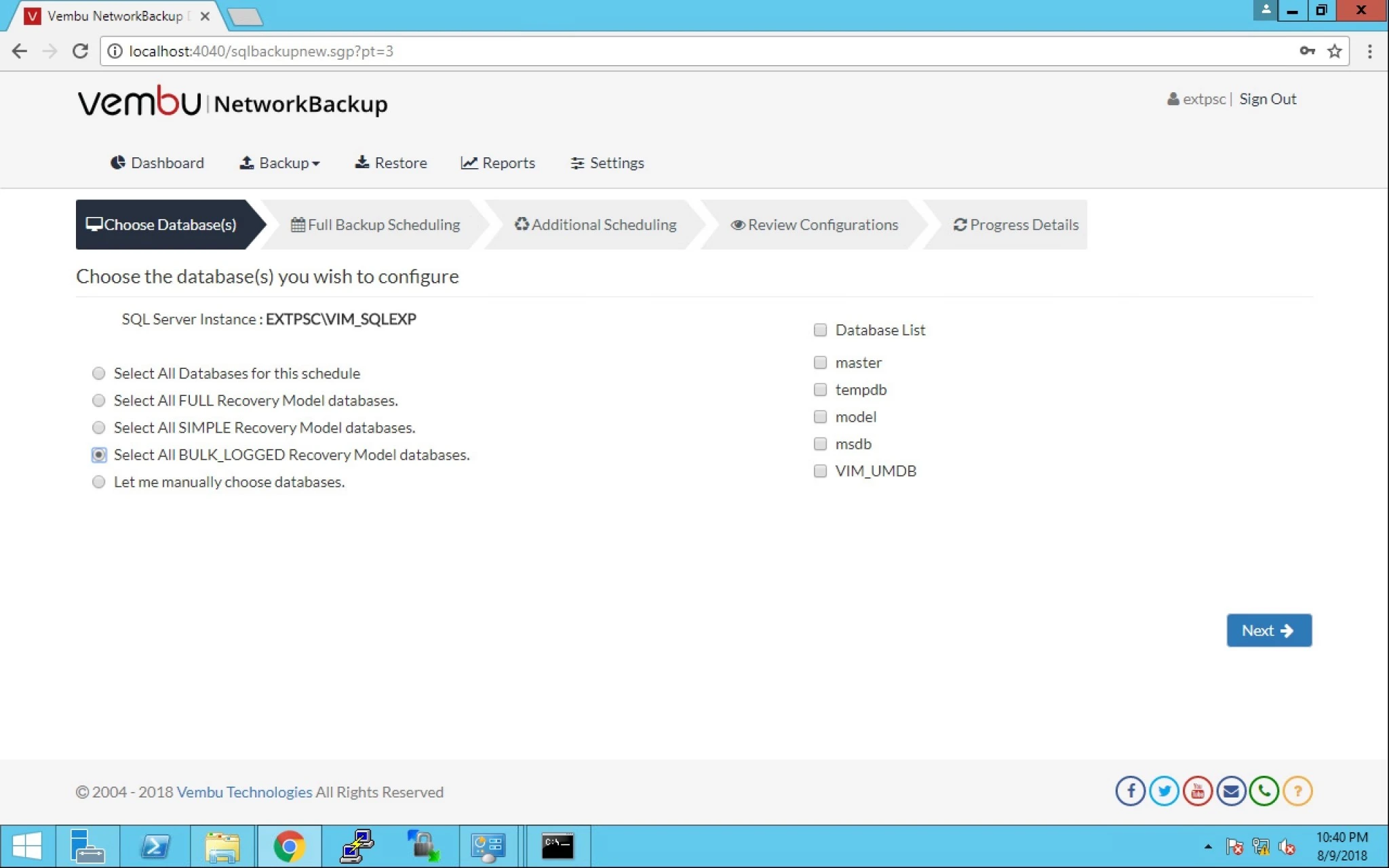Click the Next button

coord(1269,630)
